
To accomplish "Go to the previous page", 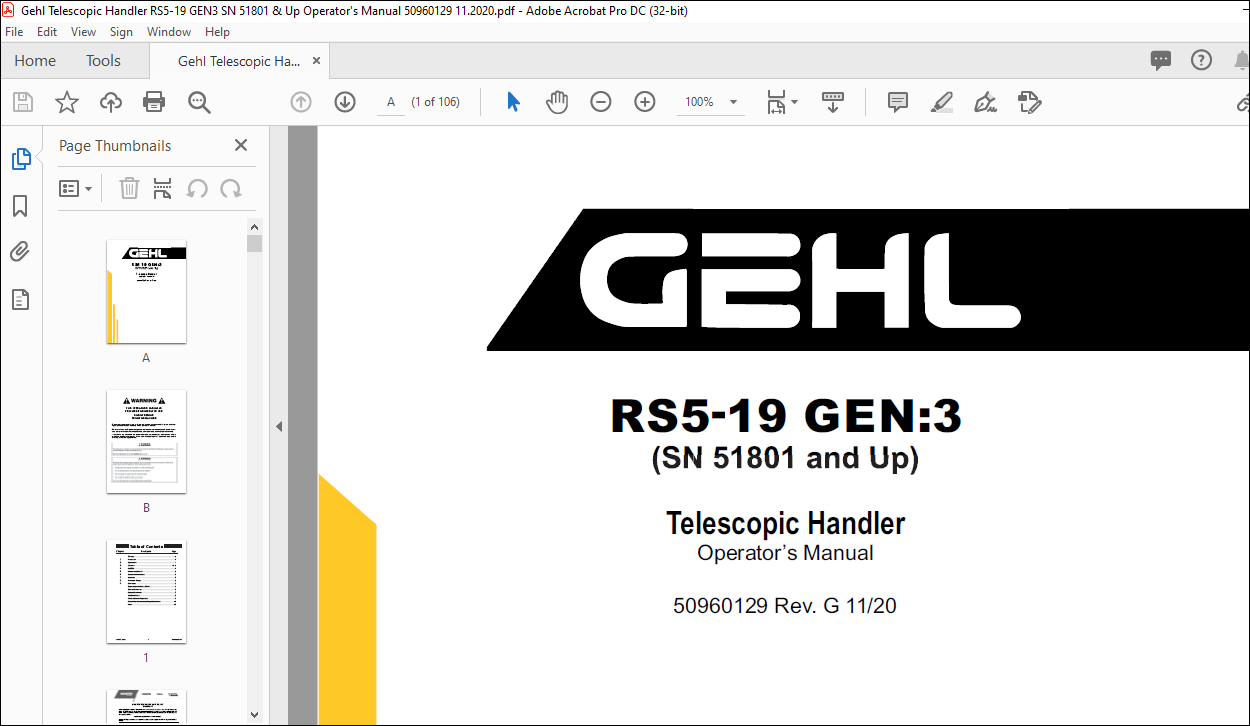I will click(301, 102).
